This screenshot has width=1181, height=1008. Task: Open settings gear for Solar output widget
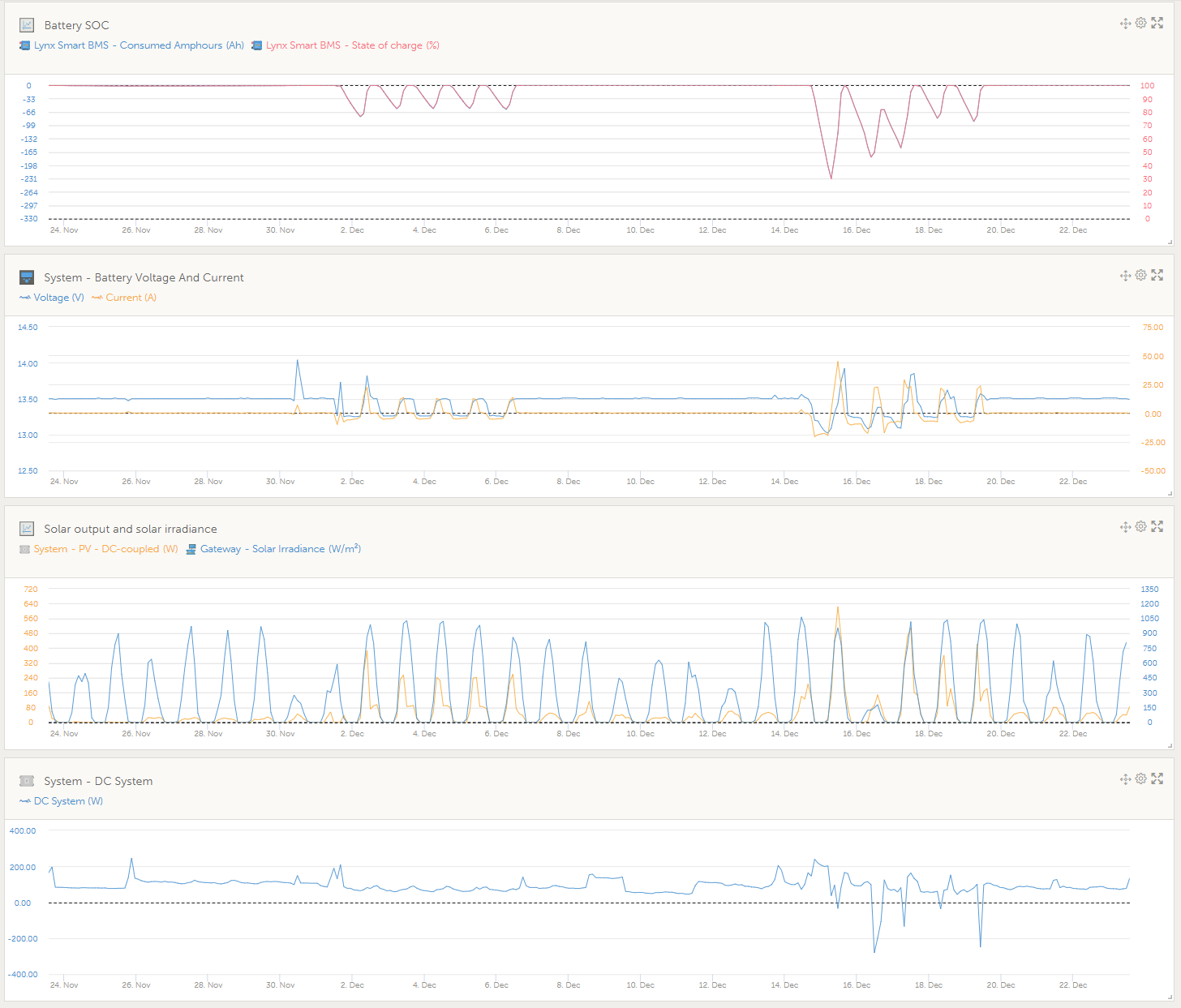pyautogui.click(x=1140, y=526)
